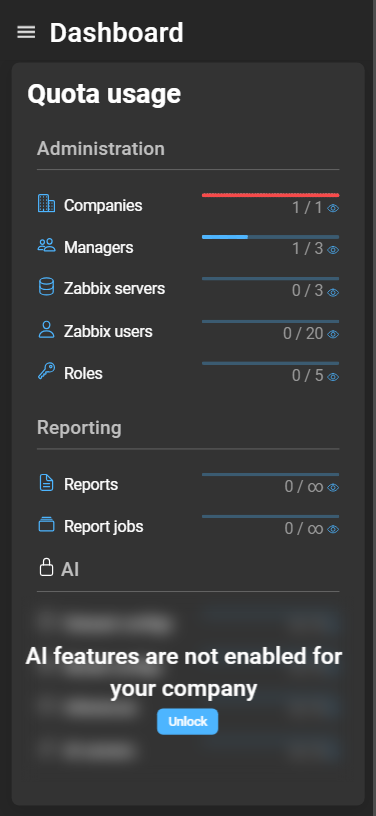Click the 1 / 1 Companies value
Image resolution: width=376 pixels, height=816 pixels.
click(307, 208)
